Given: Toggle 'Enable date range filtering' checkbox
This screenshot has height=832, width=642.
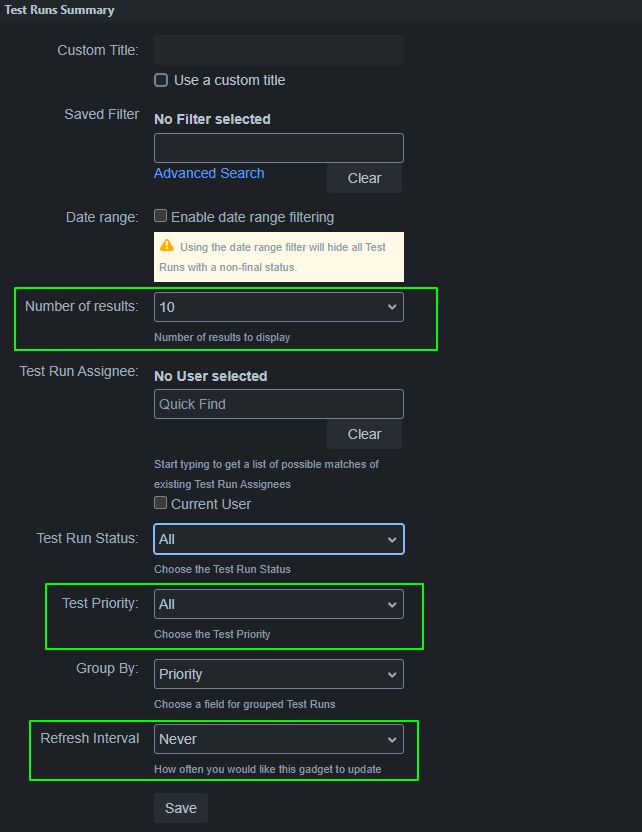Looking at the screenshot, I should coord(161,216).
